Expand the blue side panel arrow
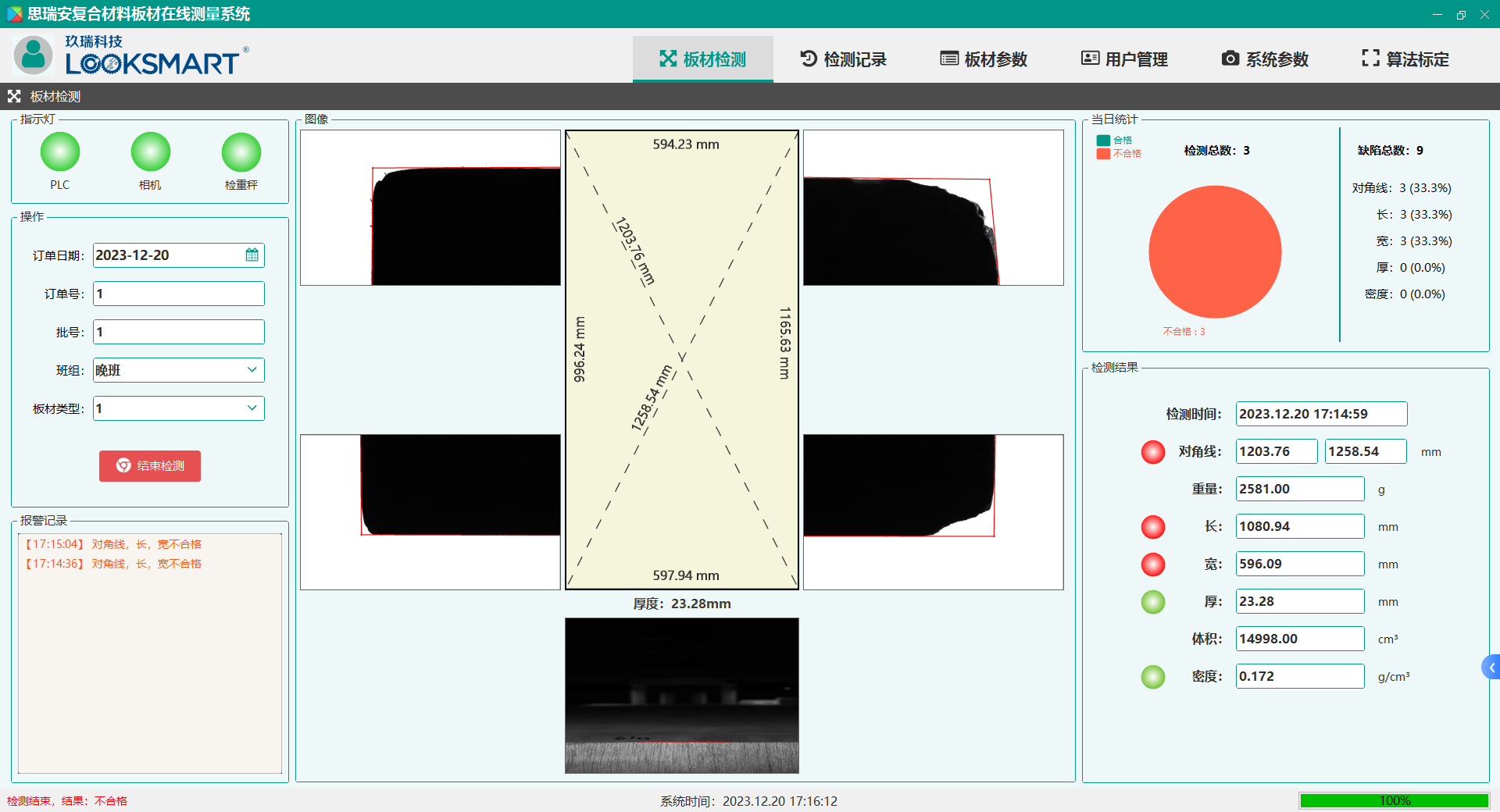The width and height of the screenshot is (1500, 812). coord(1491,667)
